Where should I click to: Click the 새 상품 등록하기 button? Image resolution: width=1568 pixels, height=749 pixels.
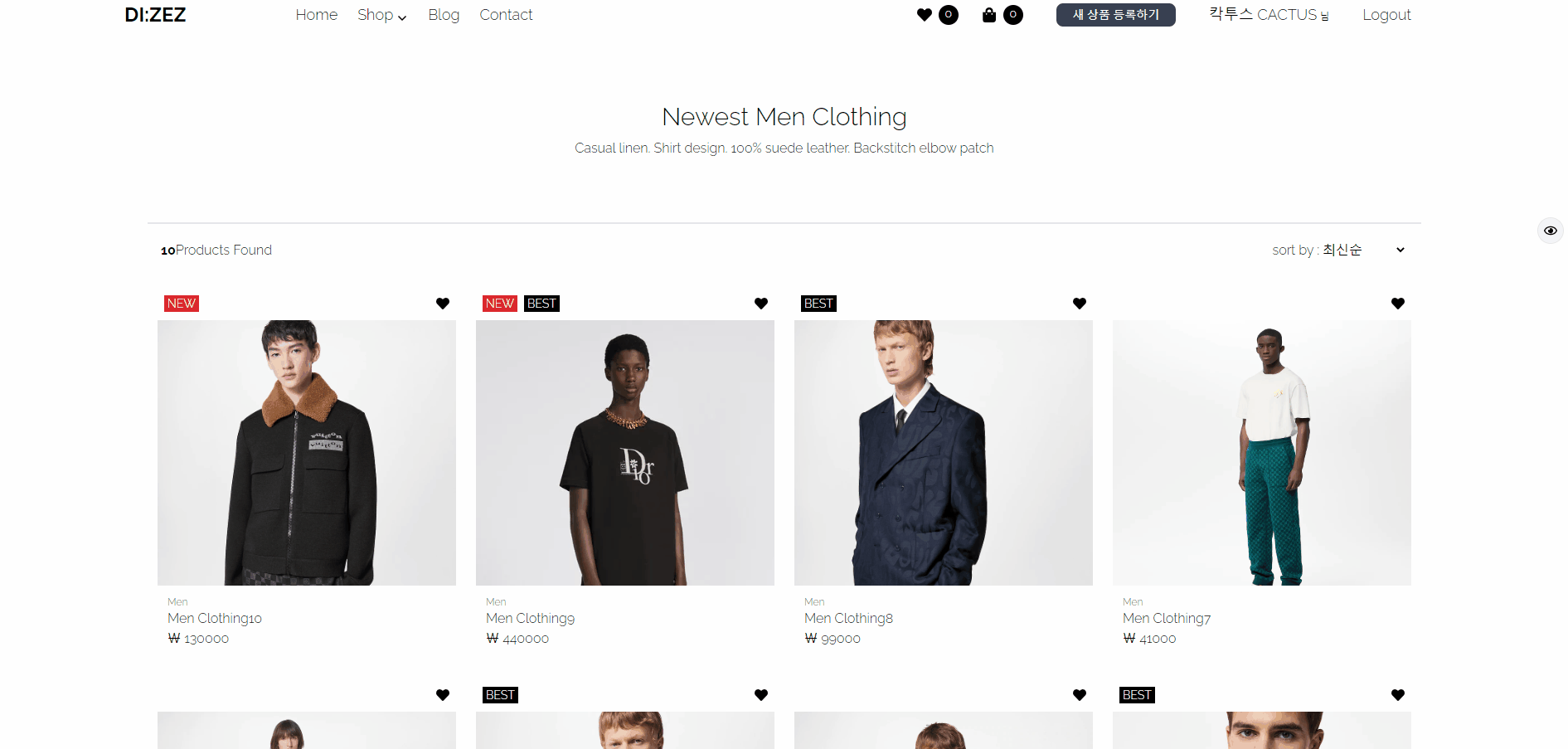click(1116, 15)
